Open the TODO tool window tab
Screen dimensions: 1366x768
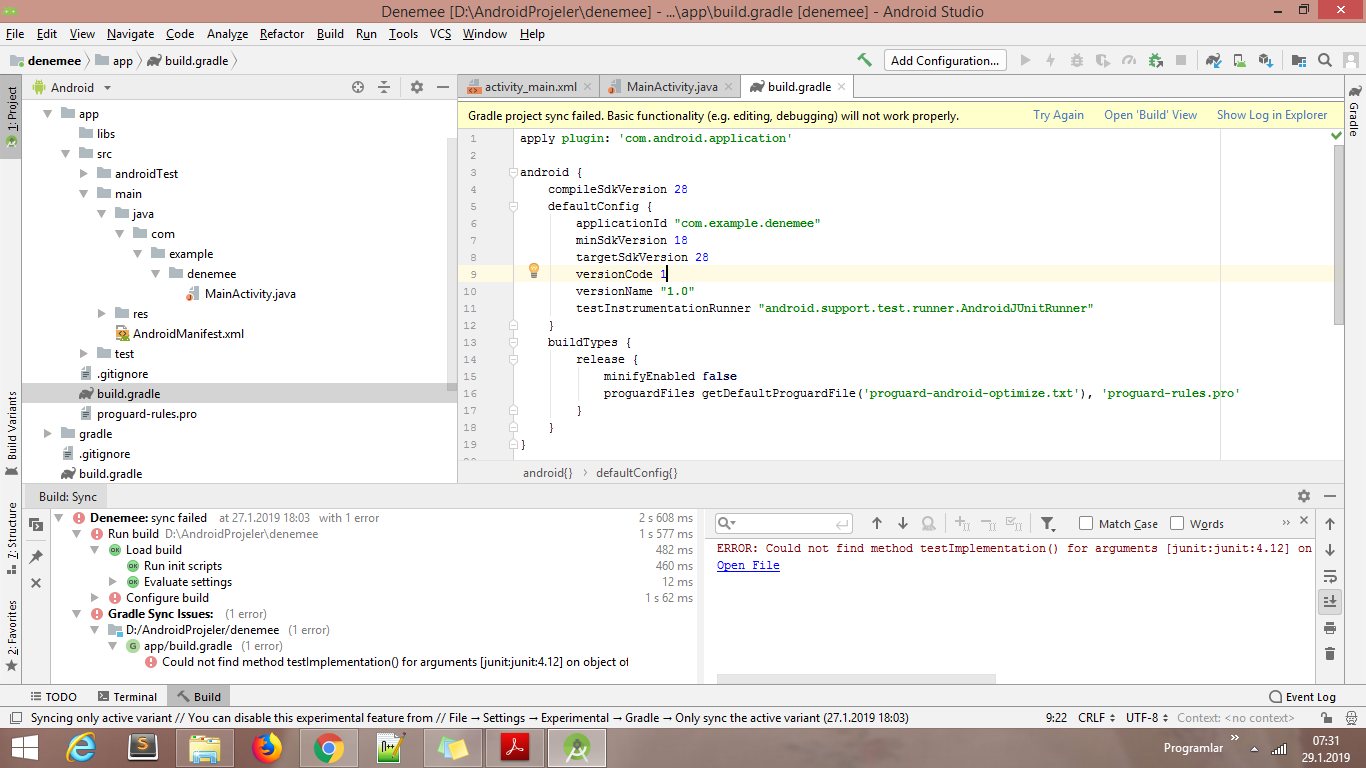53,697
